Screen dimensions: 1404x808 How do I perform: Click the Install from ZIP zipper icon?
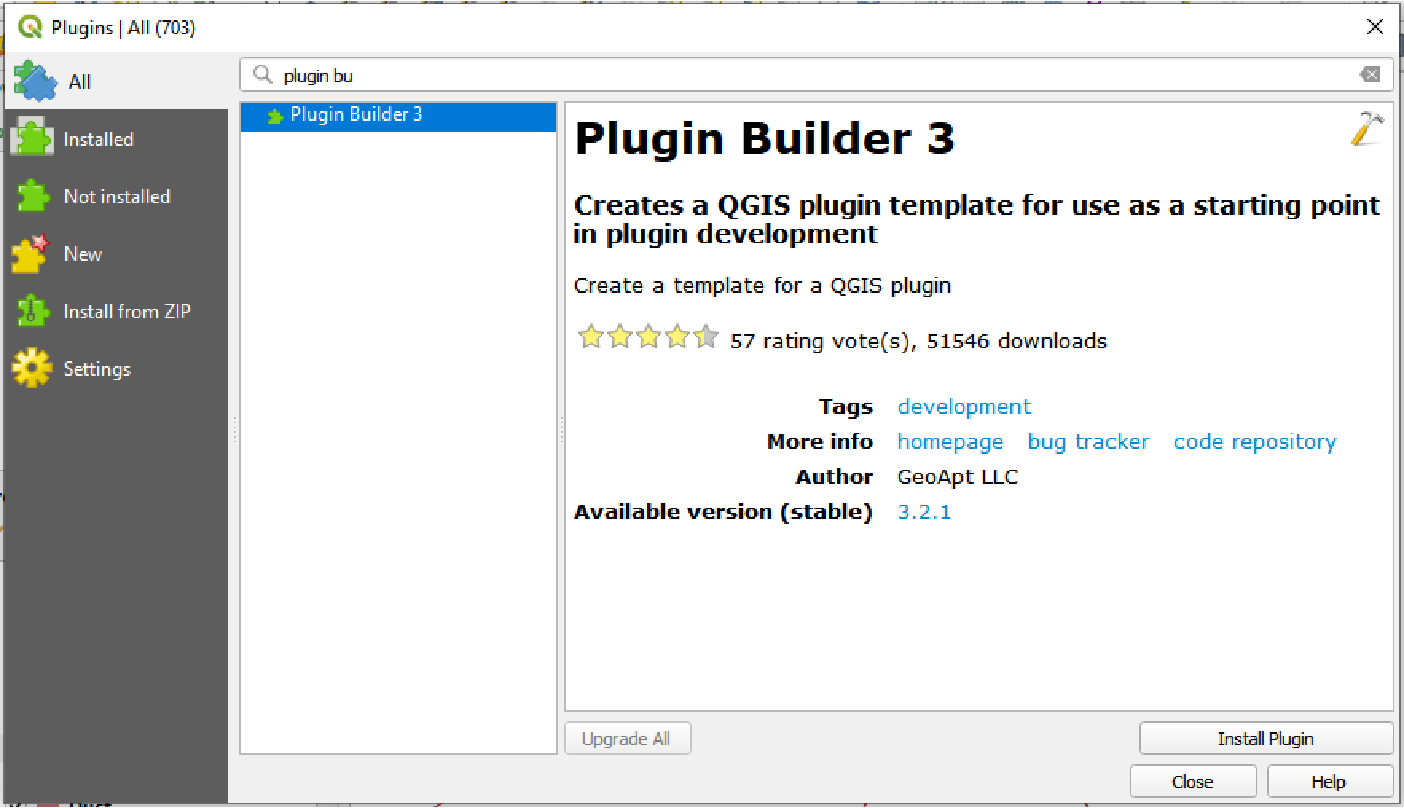coord(32,311)
